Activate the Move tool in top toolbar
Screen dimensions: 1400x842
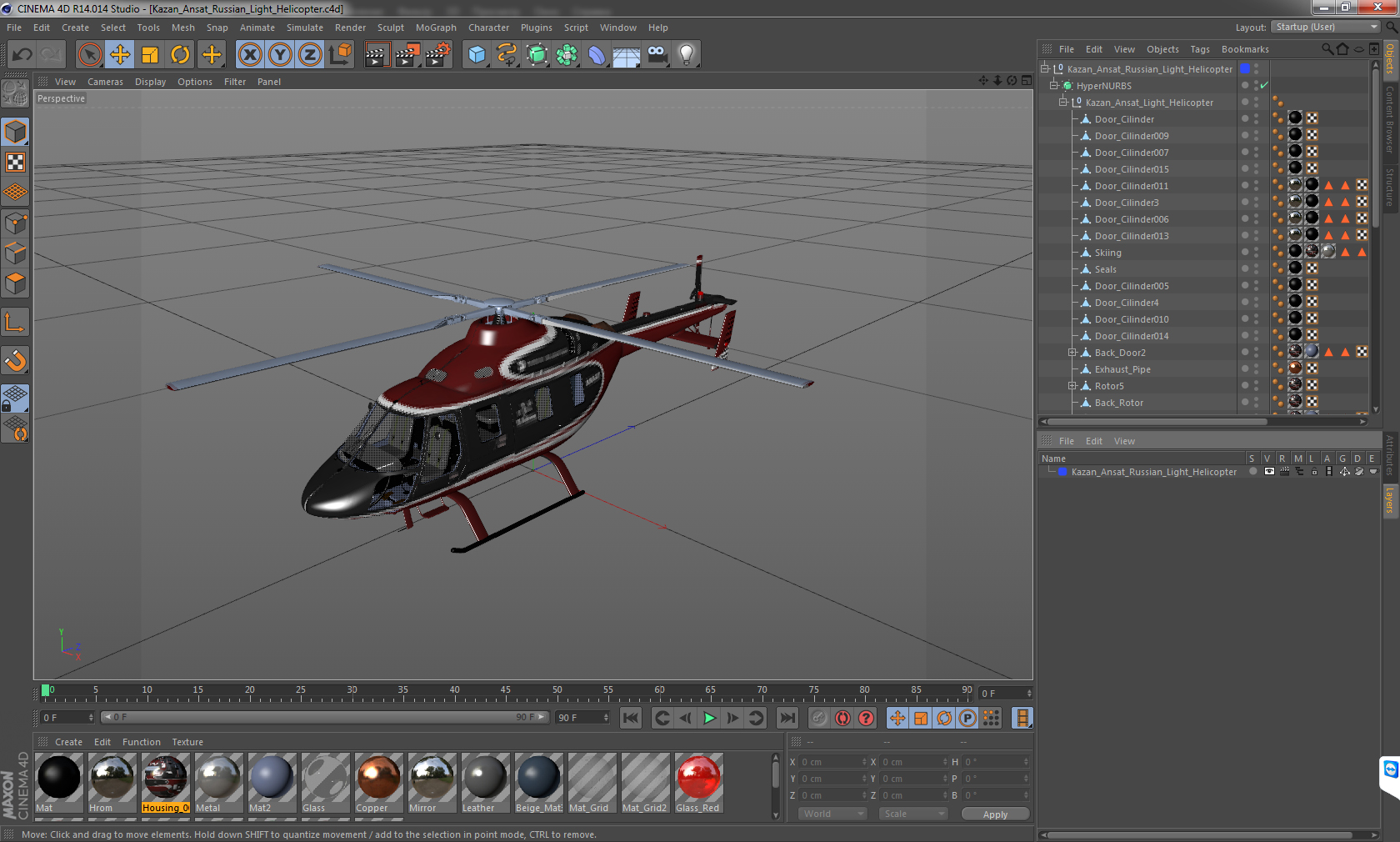point(120,55)
